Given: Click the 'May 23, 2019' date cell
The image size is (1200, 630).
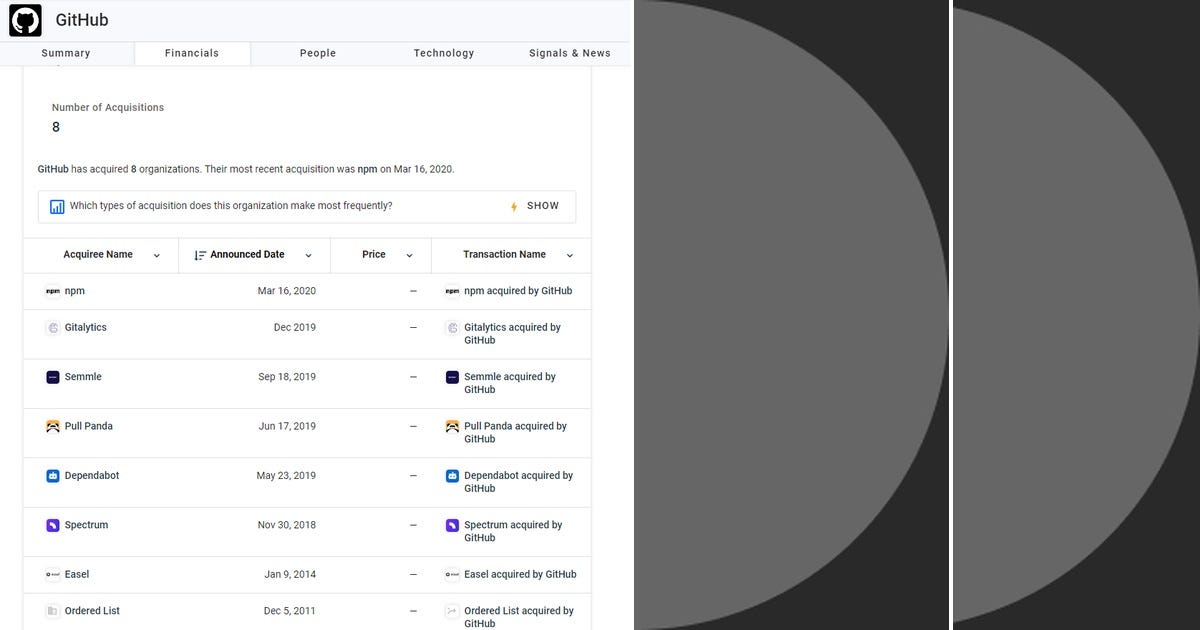Looking at the screenshot, I should pos(286,476).
